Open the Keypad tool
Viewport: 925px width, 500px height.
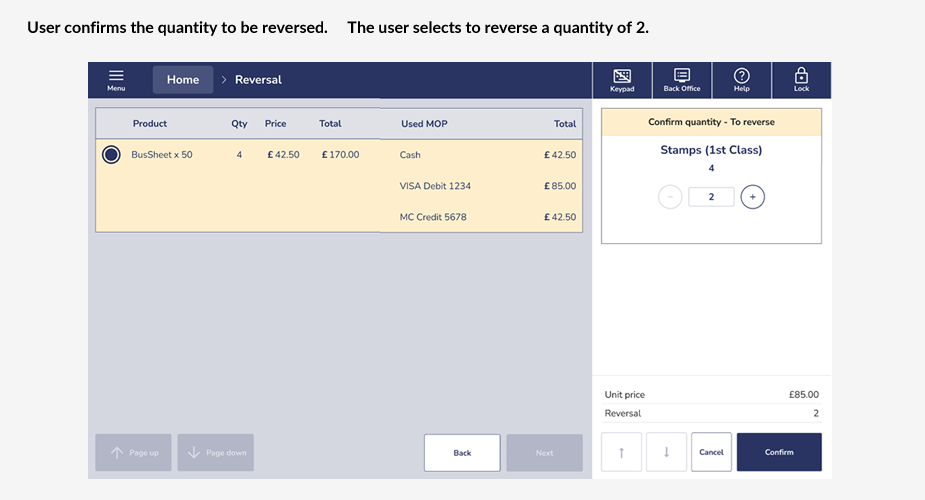click(622, 80)
